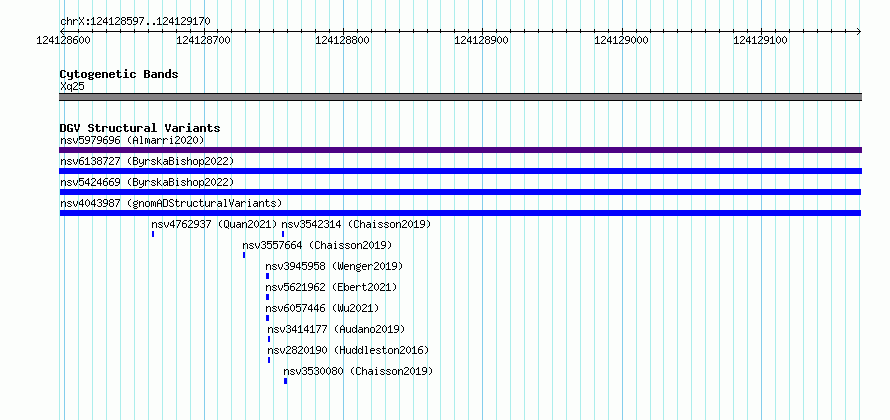Click the small marker under nsv3414177
Screen dimensions: 890x420
point(269,339)
